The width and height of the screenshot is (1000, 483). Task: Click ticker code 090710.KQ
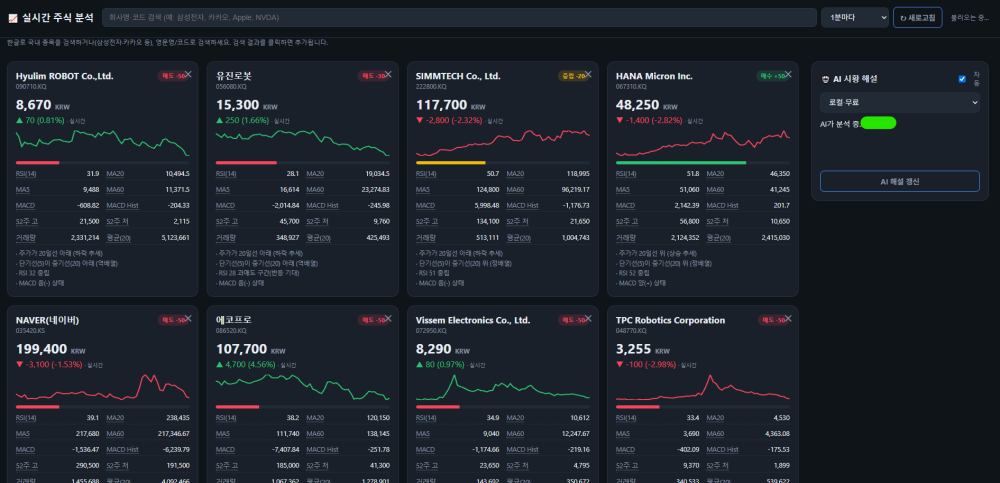(x=29, y=86)
